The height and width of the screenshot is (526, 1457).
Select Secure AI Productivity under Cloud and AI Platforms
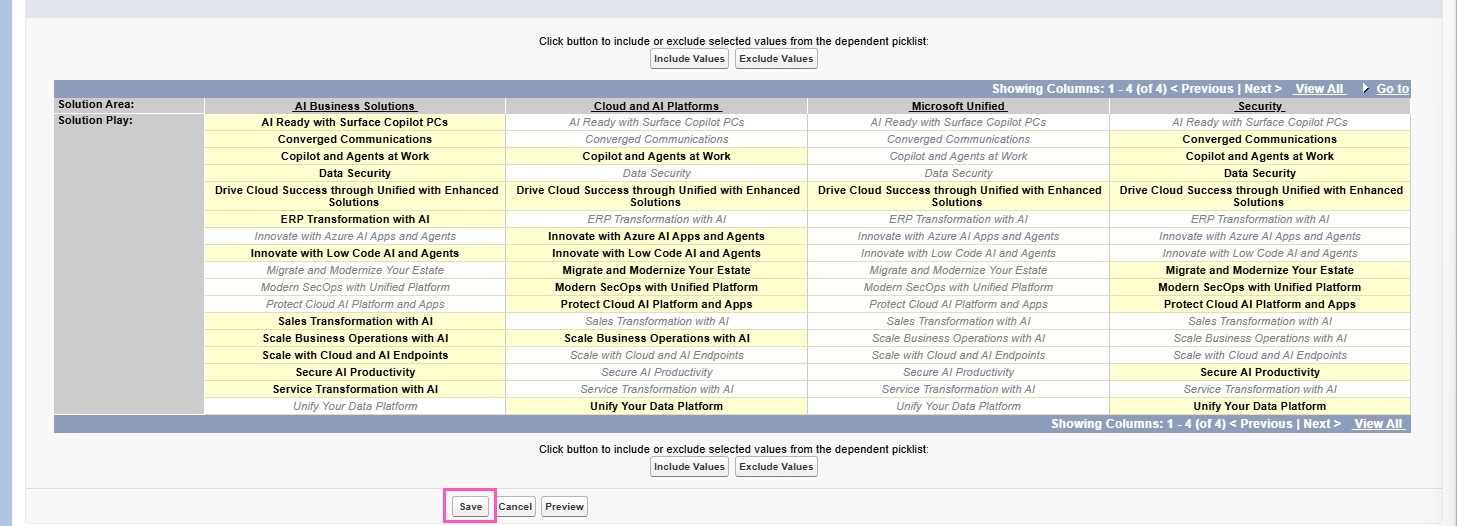(656, 372)
